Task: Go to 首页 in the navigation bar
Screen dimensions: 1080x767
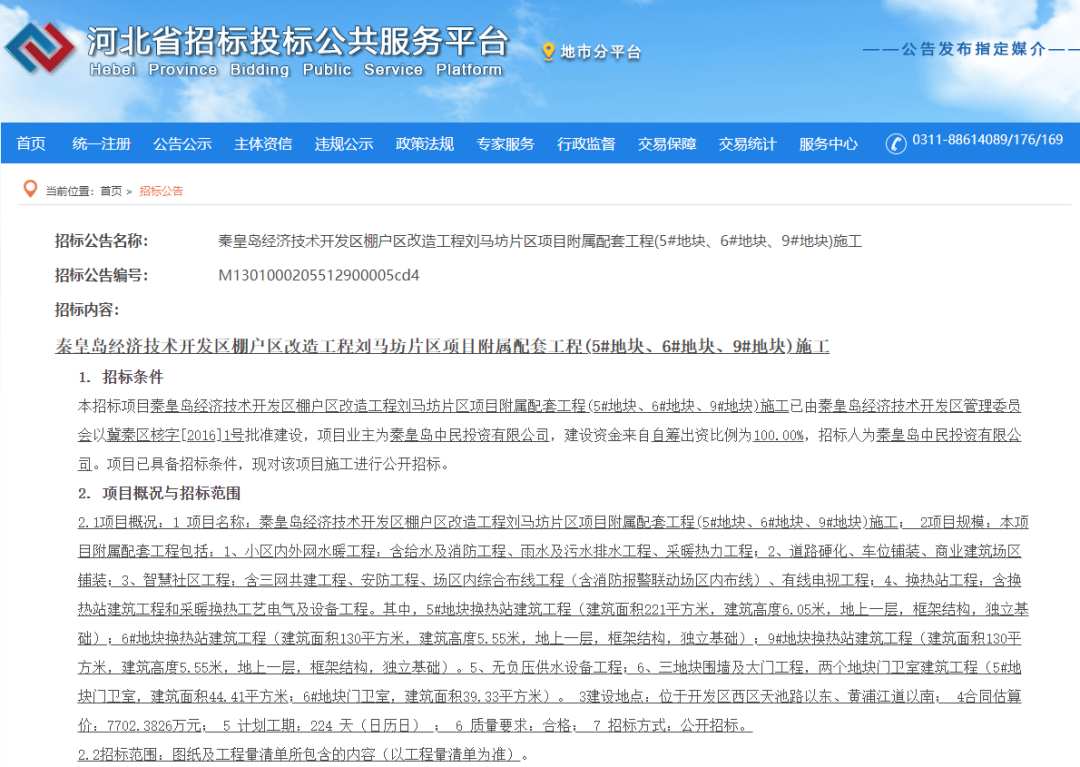Action: tap(31, 144)
